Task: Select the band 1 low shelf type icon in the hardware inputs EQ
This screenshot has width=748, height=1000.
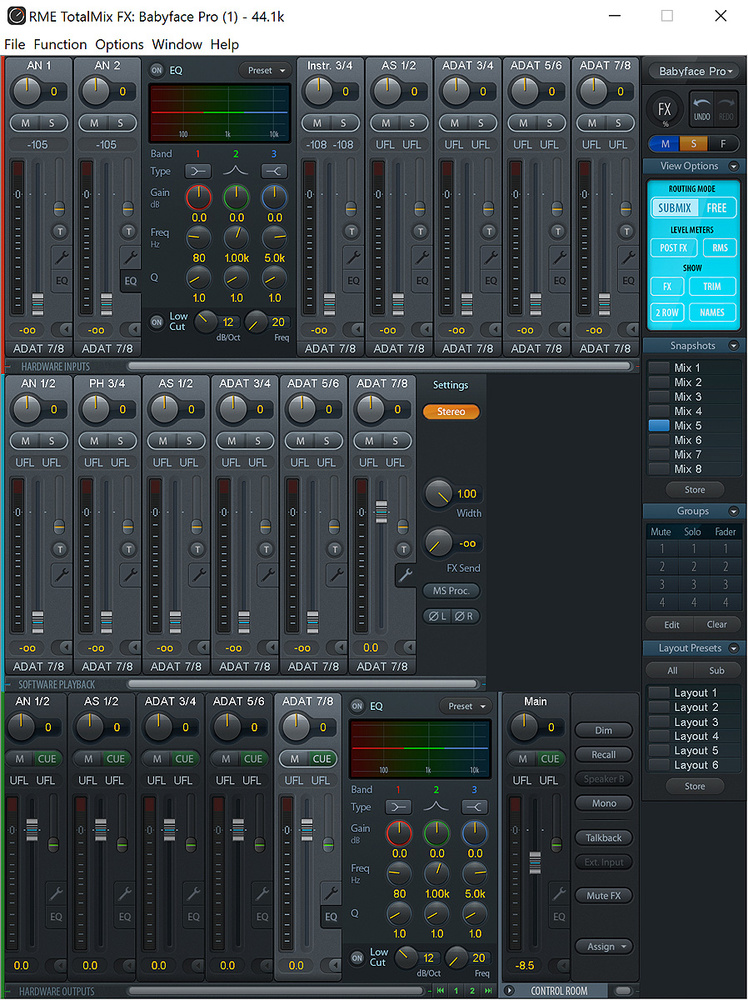Action: point(200,171)
